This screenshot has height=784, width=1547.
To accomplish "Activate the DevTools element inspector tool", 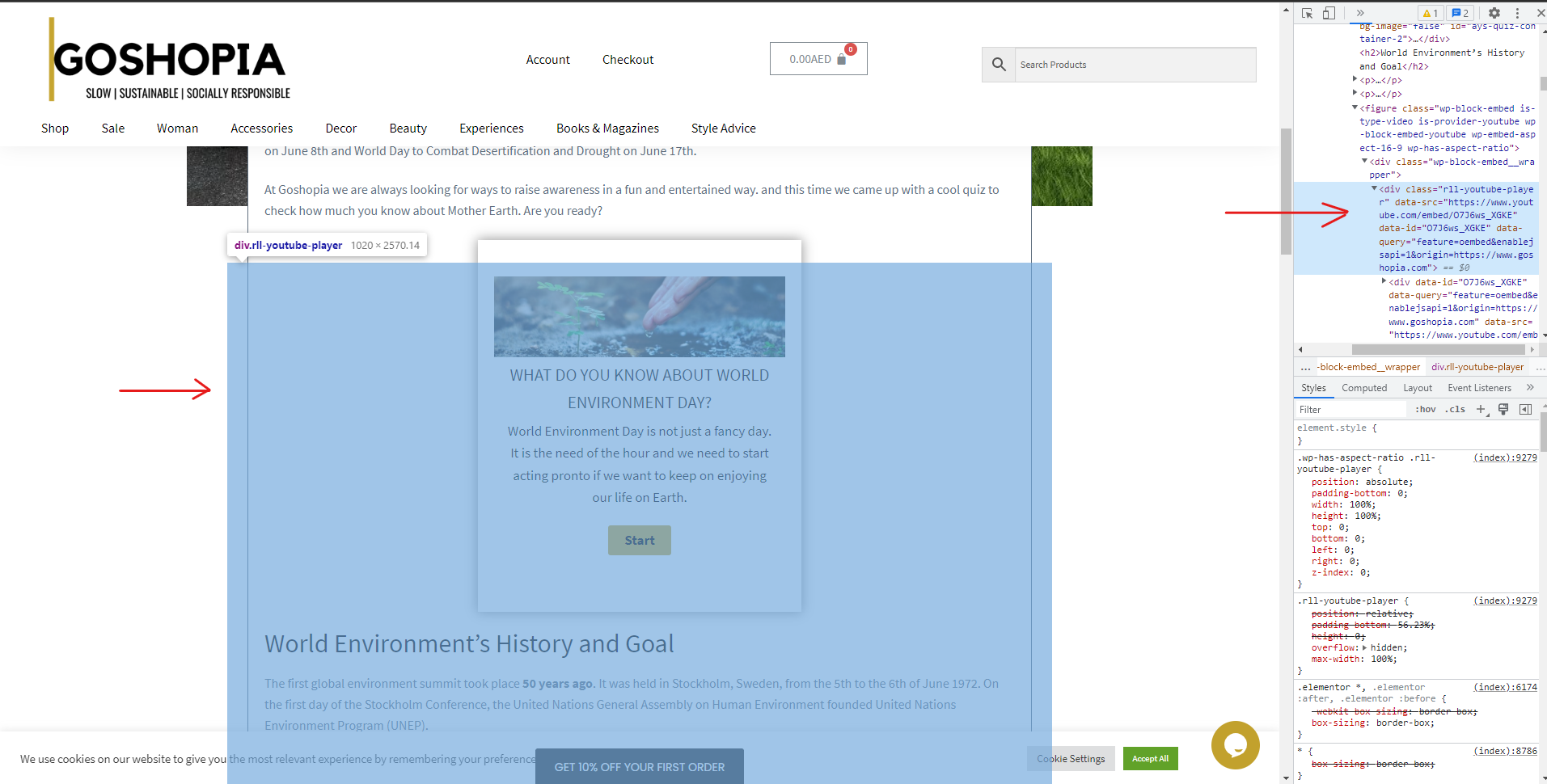I will [x=1308, y=13].
